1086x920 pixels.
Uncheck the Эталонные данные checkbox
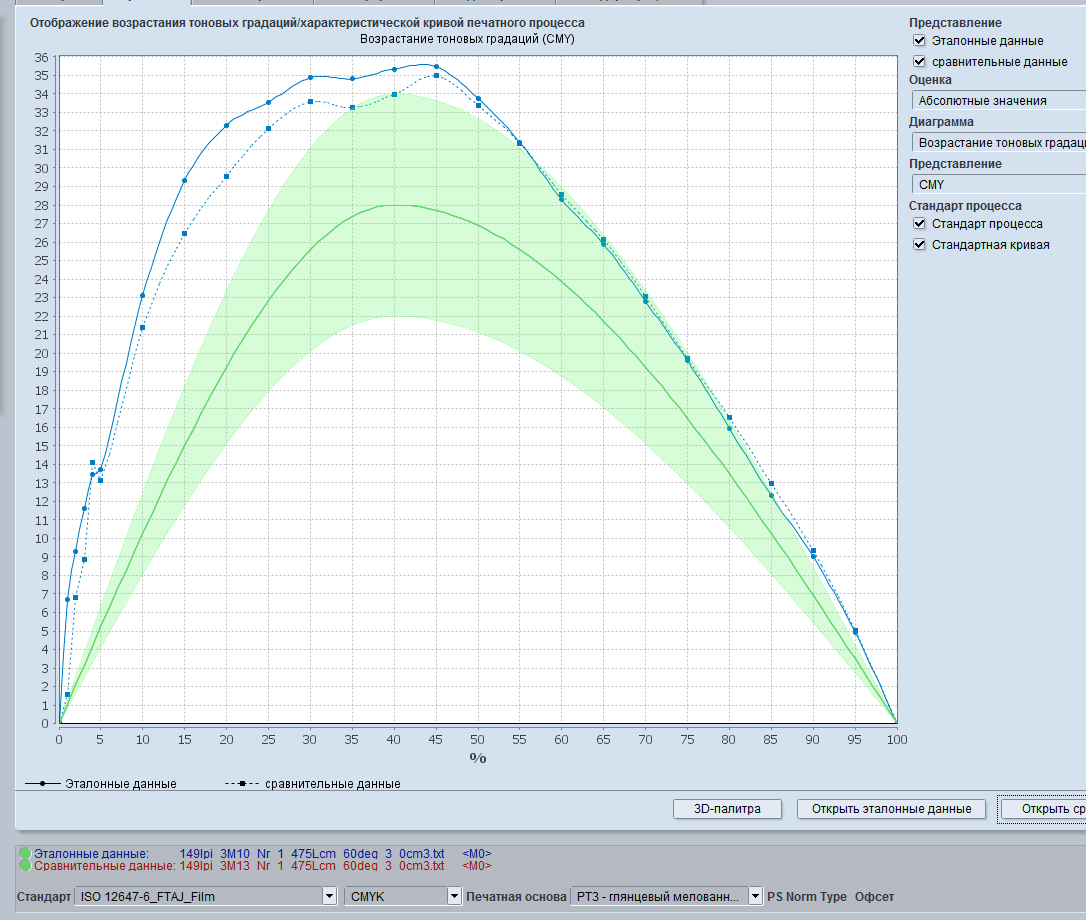(919, 41)
